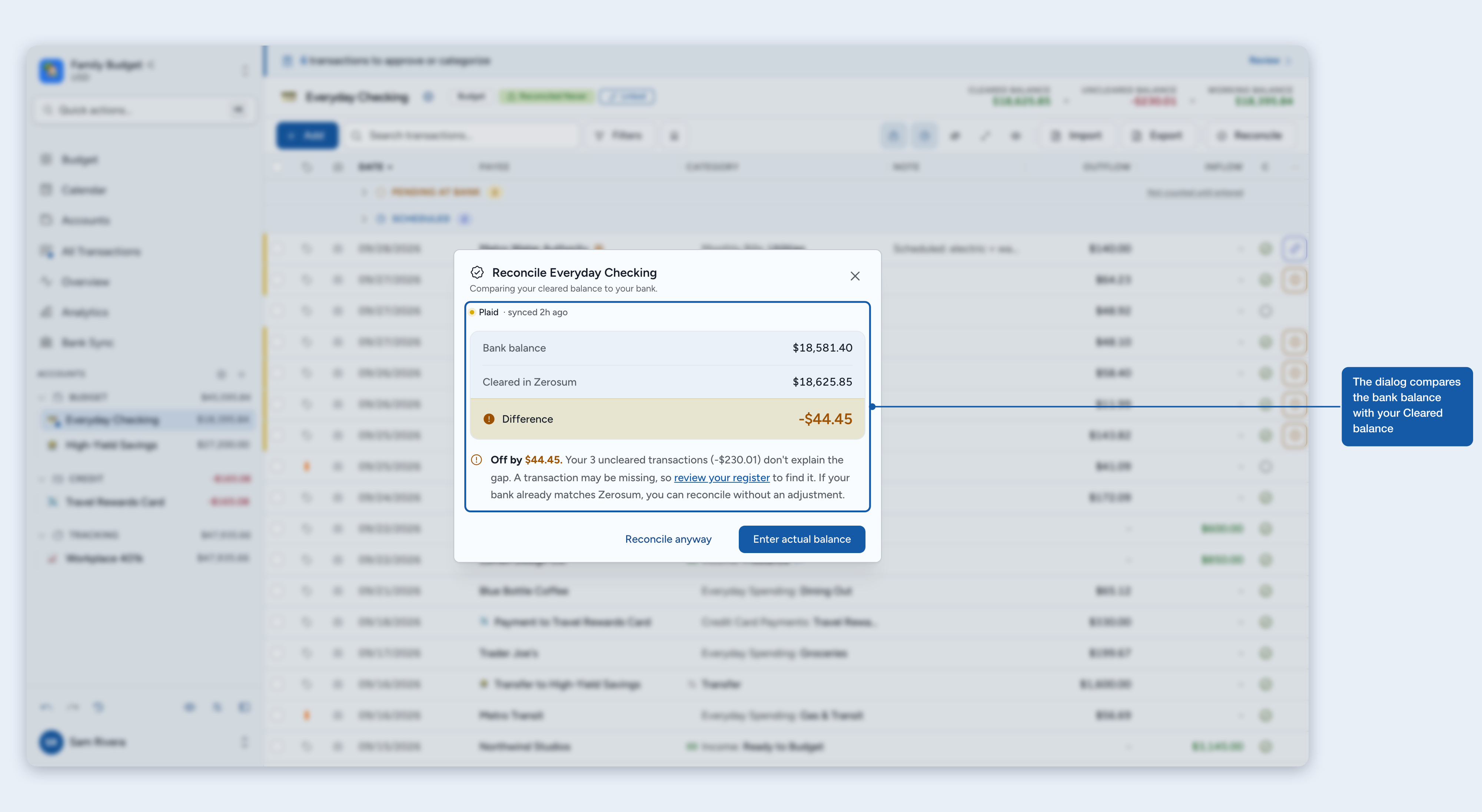Screen dimensions: 1482x812
Task: Open Calendar in the sidebar
Action: (x=144, y=190)
